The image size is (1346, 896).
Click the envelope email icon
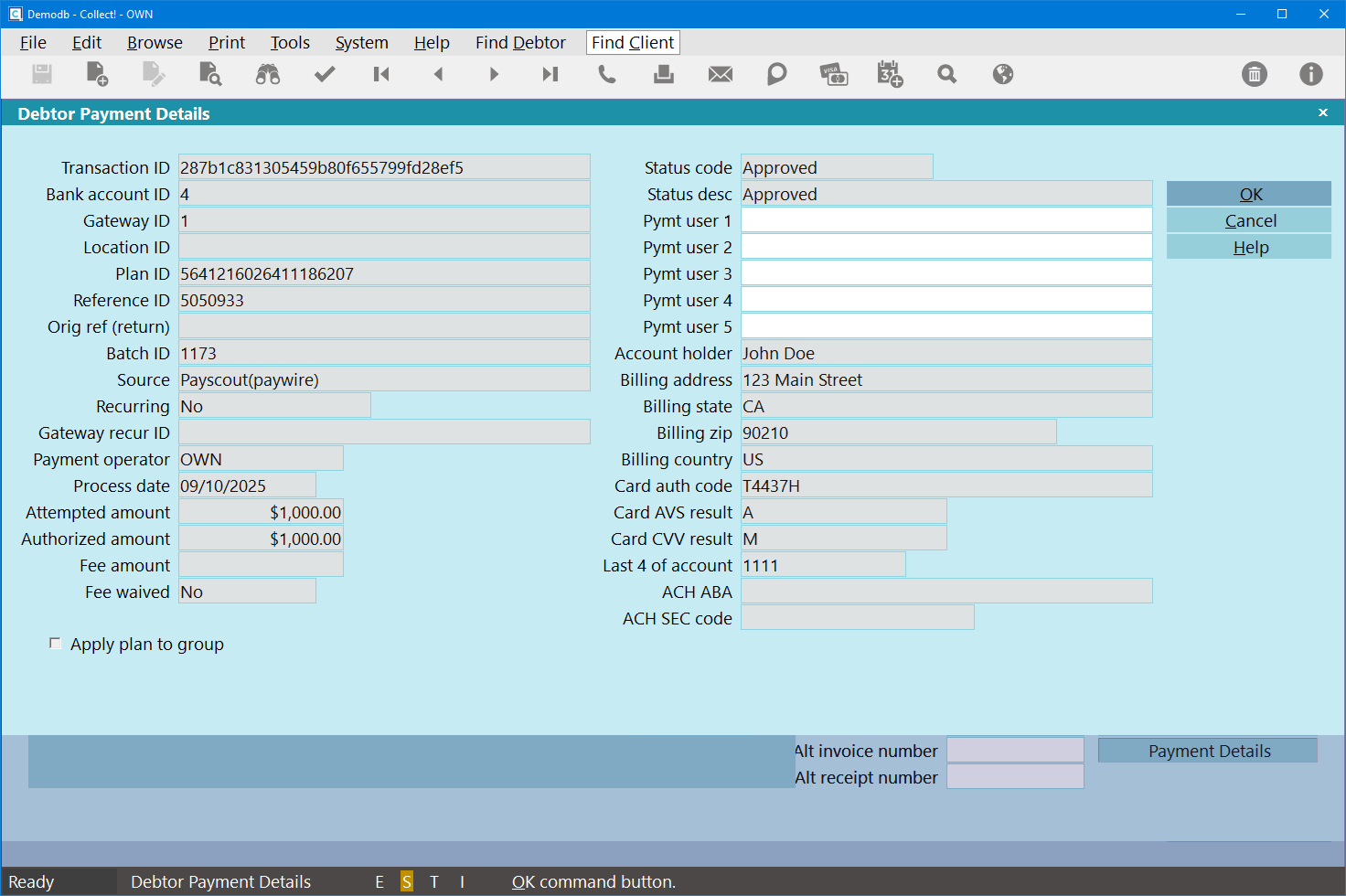point(721,75)
